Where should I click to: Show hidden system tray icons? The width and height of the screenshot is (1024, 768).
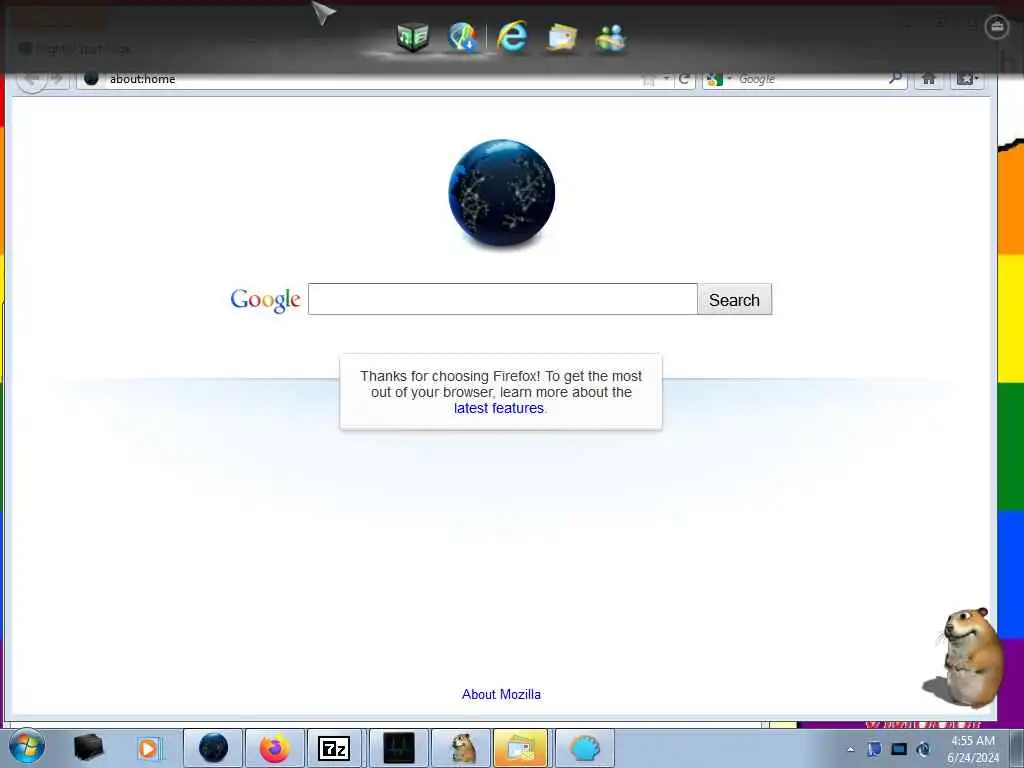[x=850, y=749]
